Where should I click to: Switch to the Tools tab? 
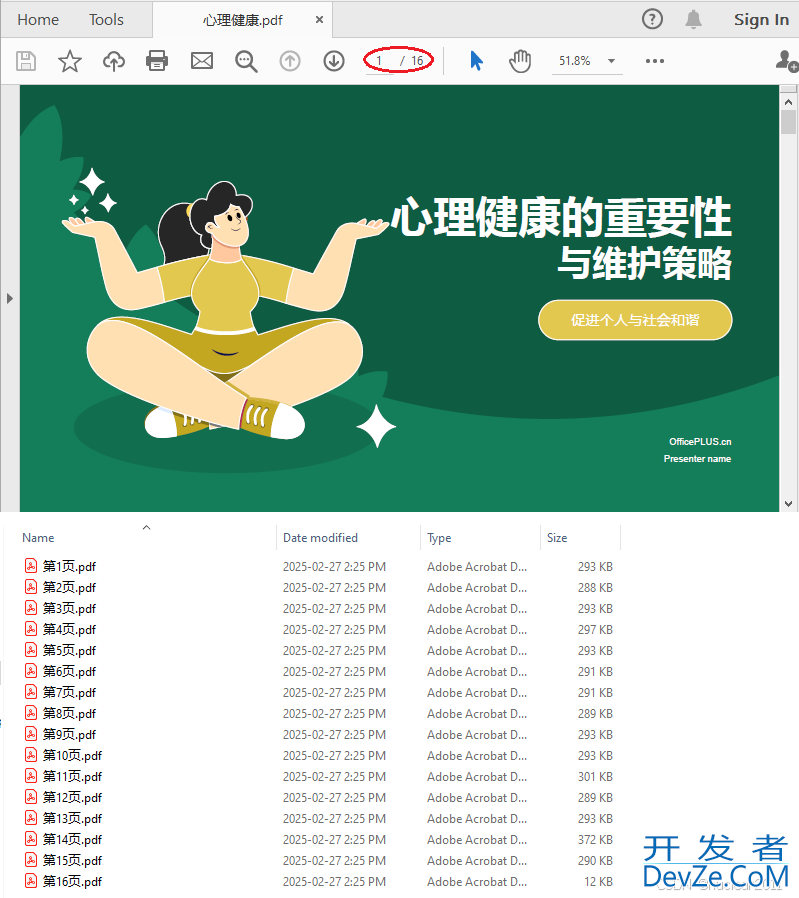click(x=106, y=20)
